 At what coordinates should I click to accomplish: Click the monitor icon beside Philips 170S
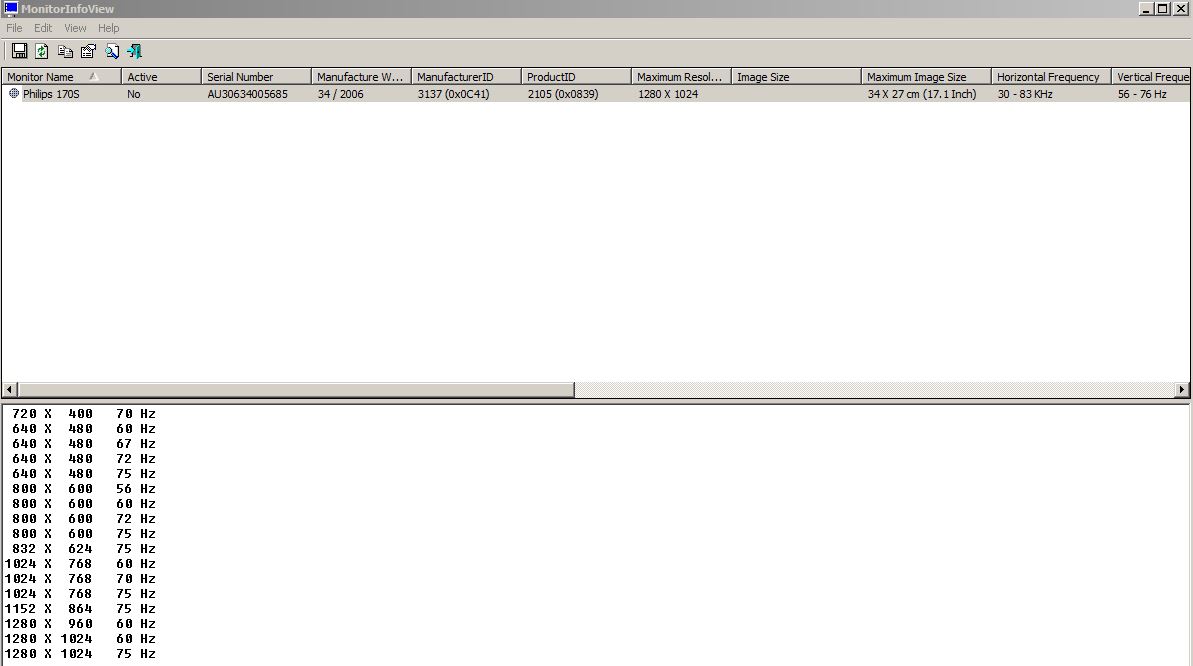[x=14, y=94]
